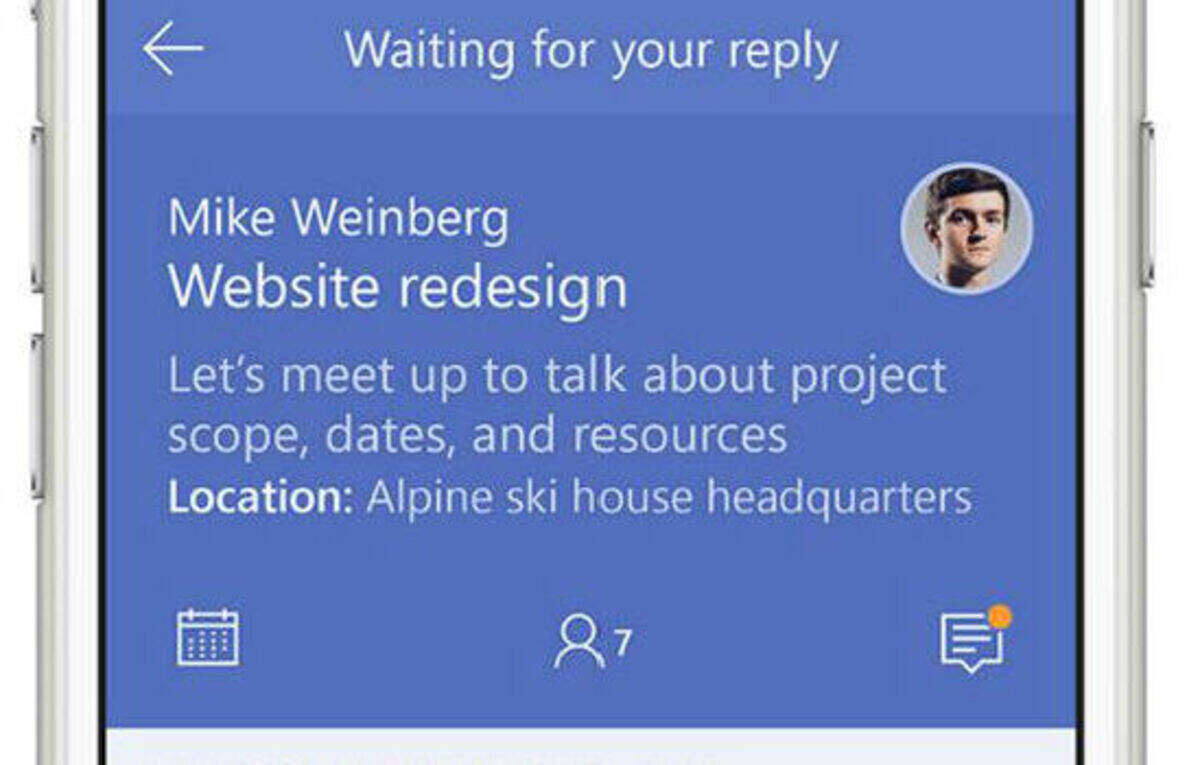Tap the orange notification dot on comments
Screen dimensions: 1200x765
(998, 616)
